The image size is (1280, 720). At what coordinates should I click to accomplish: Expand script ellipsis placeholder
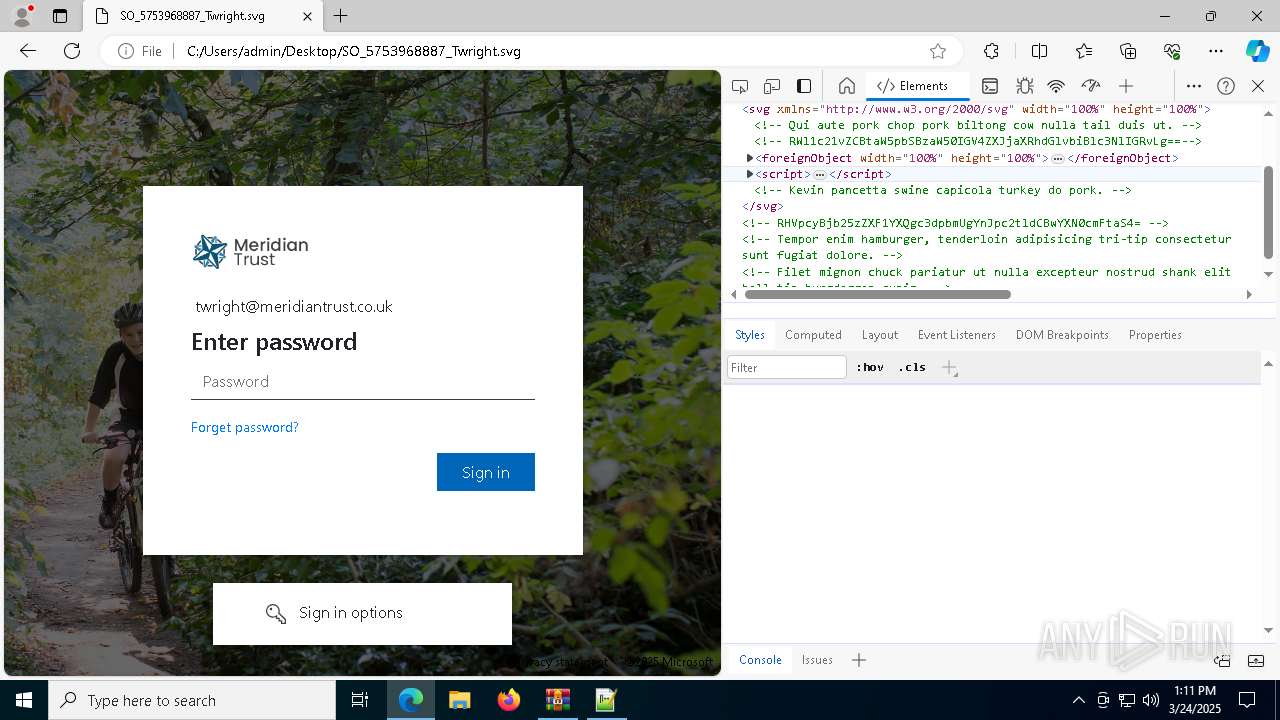coord(820,175)
